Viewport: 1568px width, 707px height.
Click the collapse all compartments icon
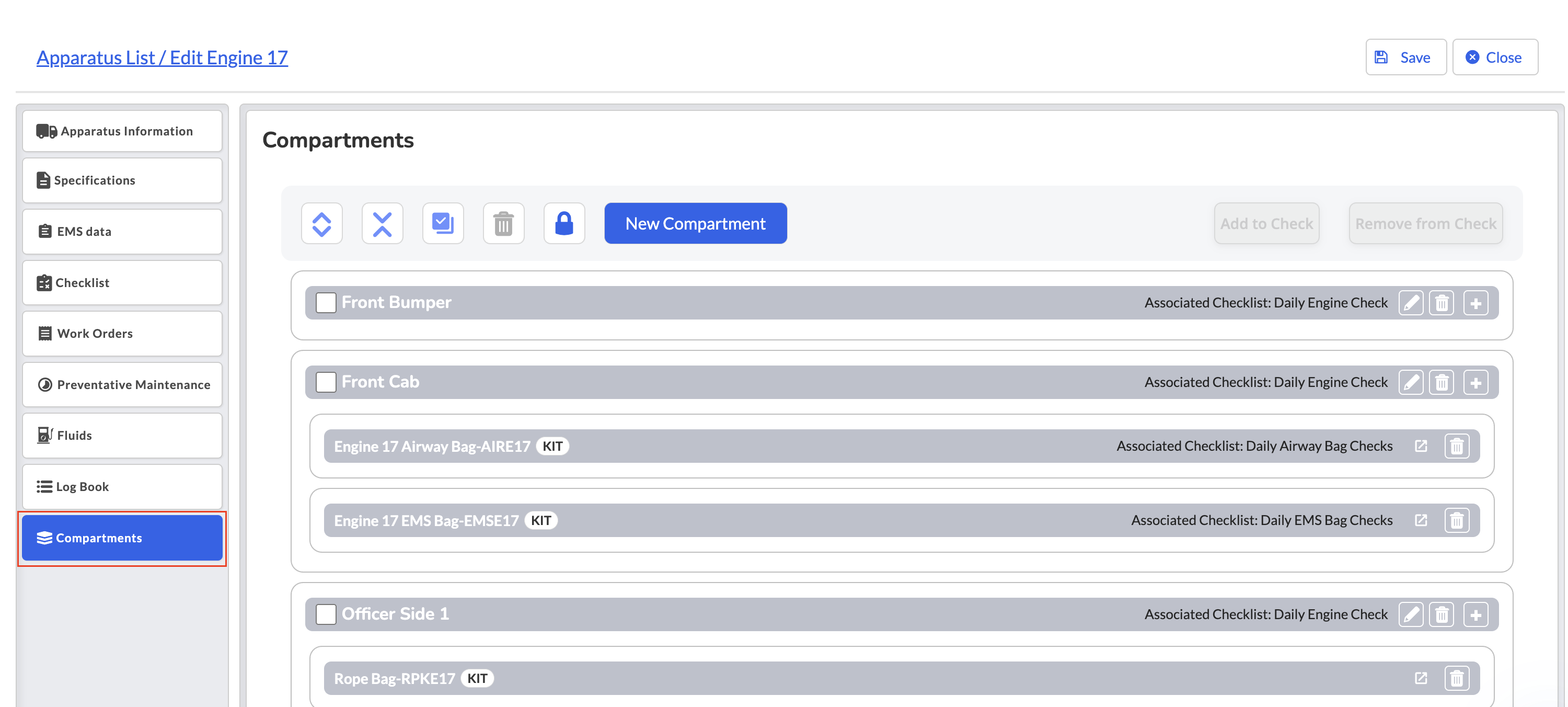click(382, 223)
